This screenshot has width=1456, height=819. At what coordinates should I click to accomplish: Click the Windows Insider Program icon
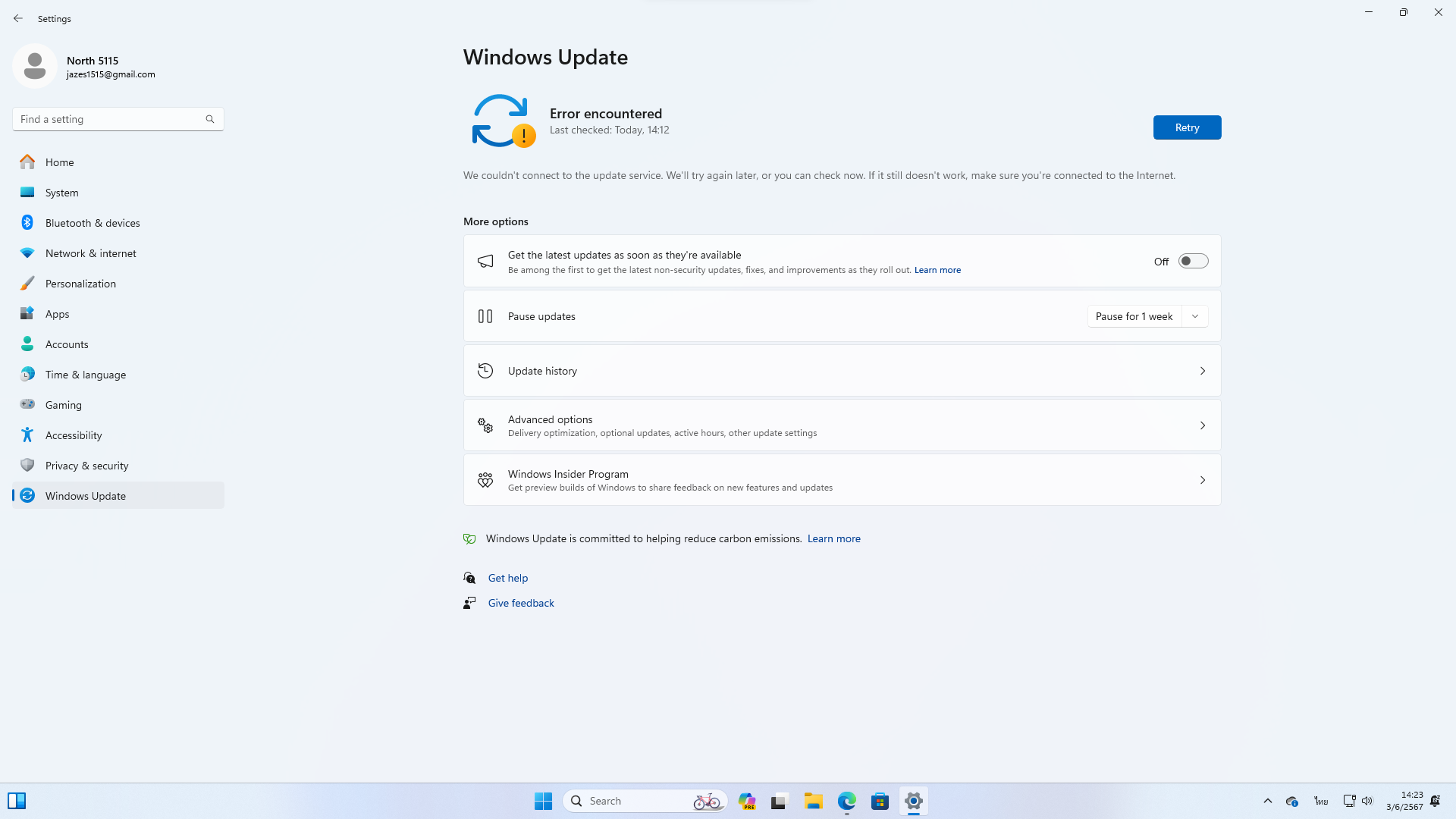coord(485,480)
